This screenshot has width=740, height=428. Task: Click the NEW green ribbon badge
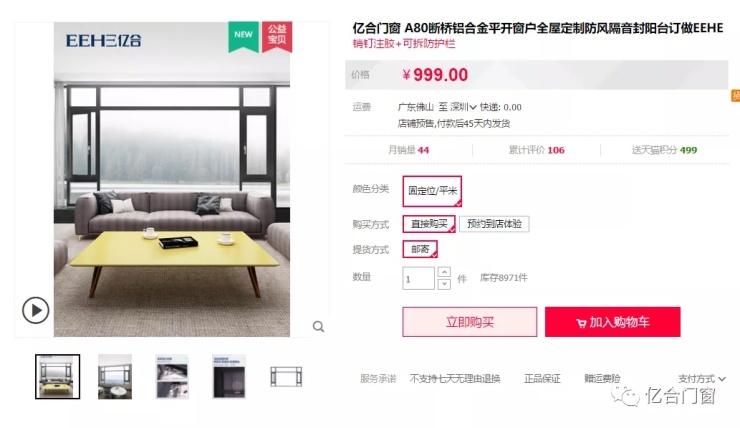tap(243, 36)
